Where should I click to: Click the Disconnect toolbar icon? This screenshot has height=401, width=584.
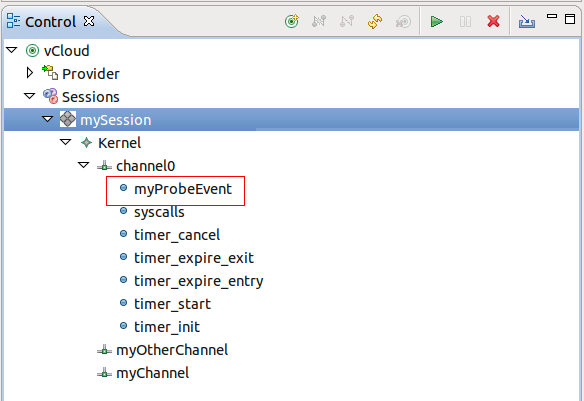click(x=347, y=21)
